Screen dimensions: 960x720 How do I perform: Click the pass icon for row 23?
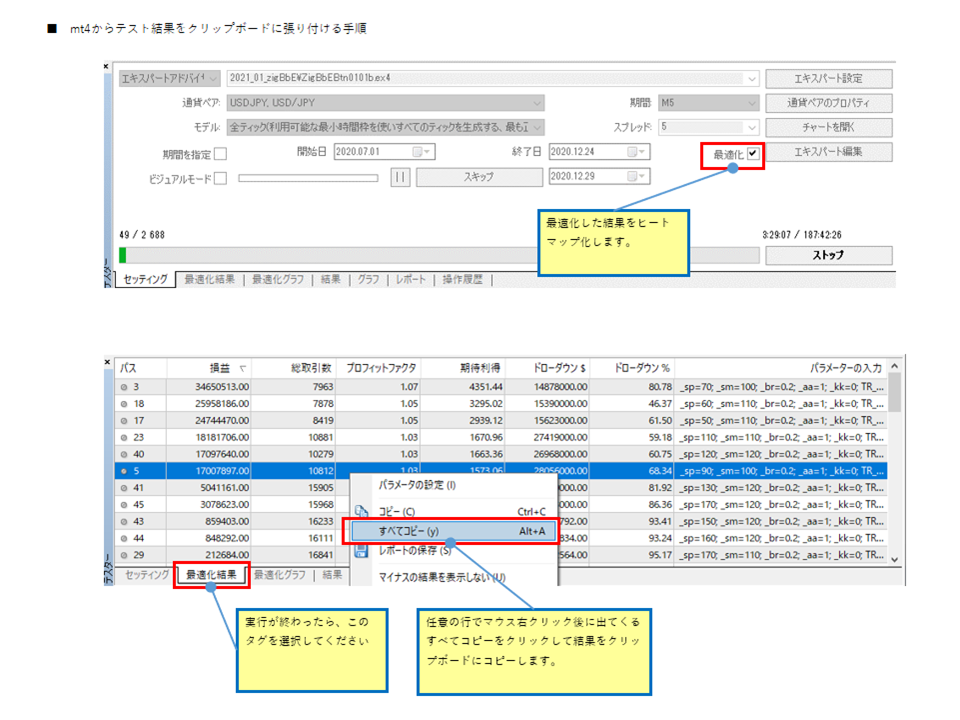124,438
